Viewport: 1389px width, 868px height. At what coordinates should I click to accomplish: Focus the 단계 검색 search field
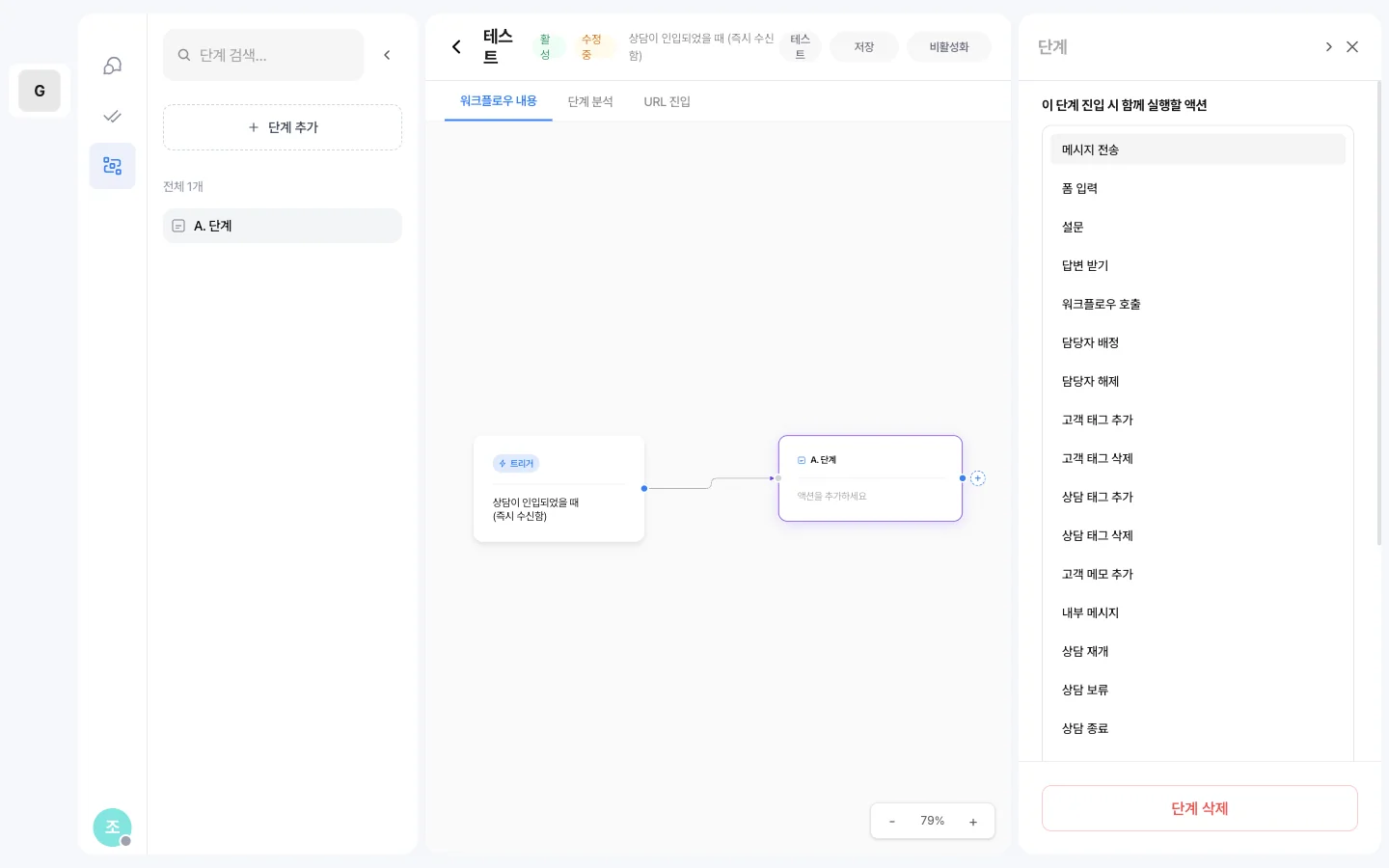coord(263,55)
